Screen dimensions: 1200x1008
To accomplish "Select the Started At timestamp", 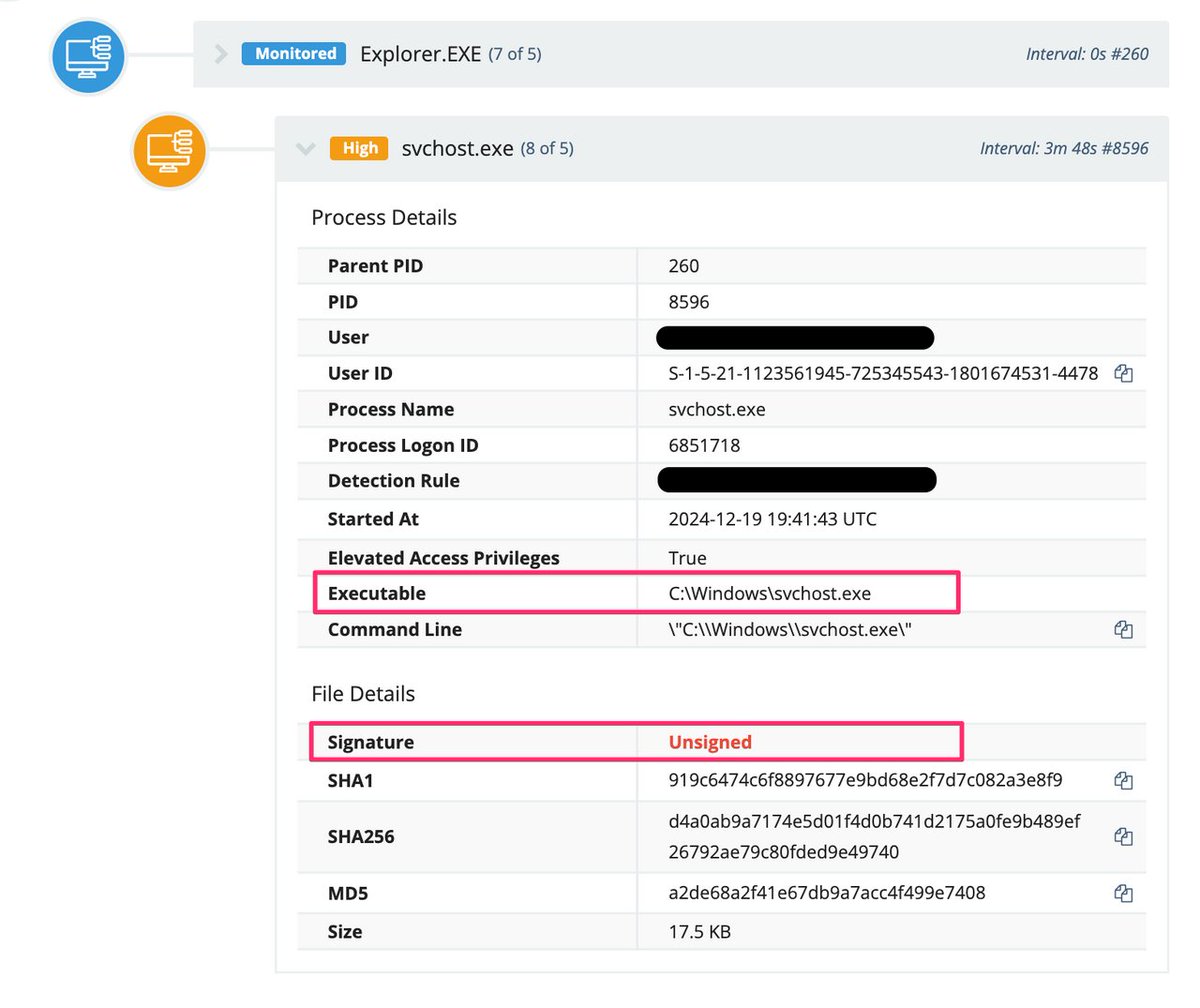I will [772, 520].
